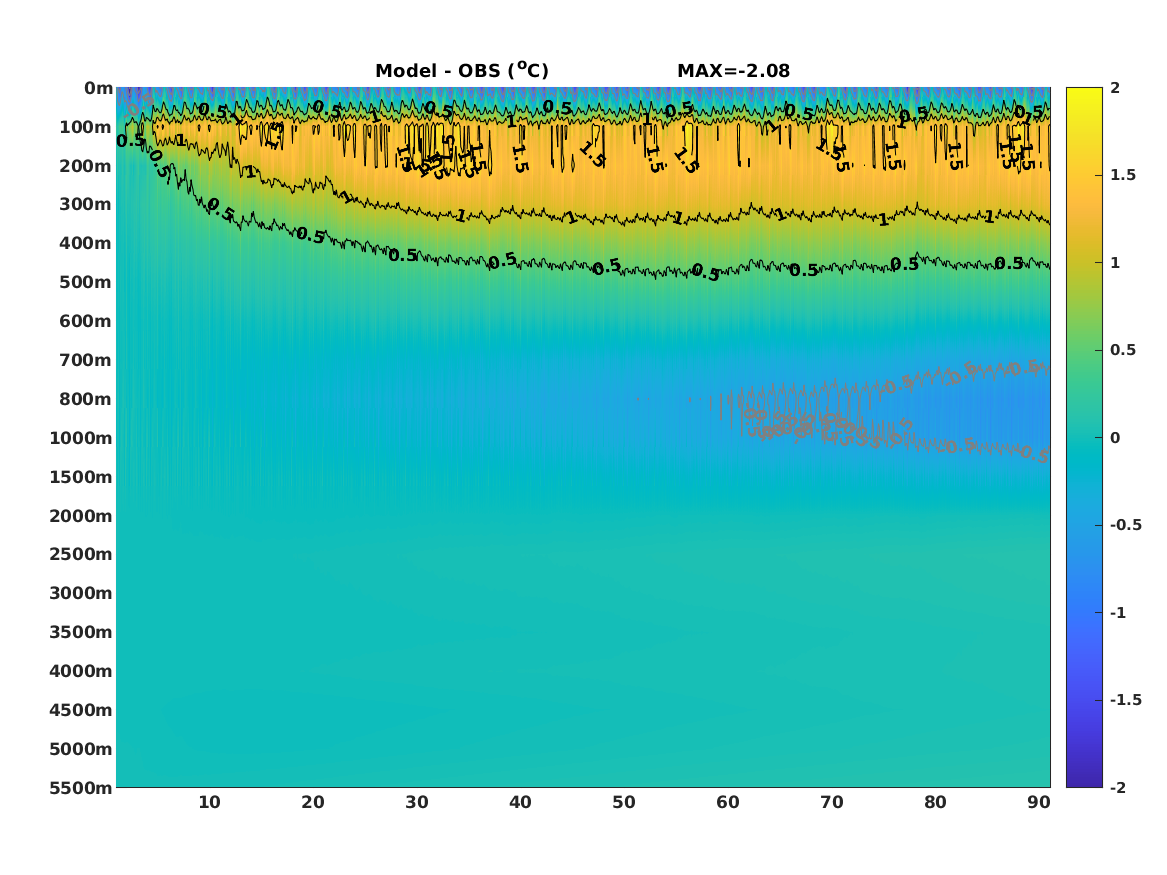1167x875 pixels.
Task: Select the colorbar tick label "0"
Action: 1115,438
